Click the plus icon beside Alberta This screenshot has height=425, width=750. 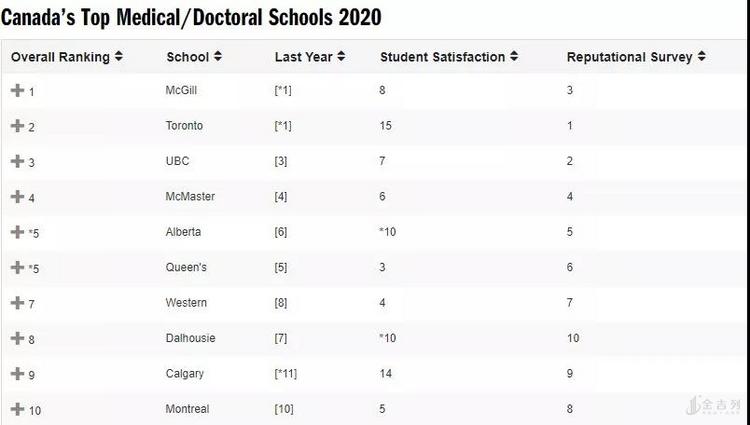click(x=17, y=232)
